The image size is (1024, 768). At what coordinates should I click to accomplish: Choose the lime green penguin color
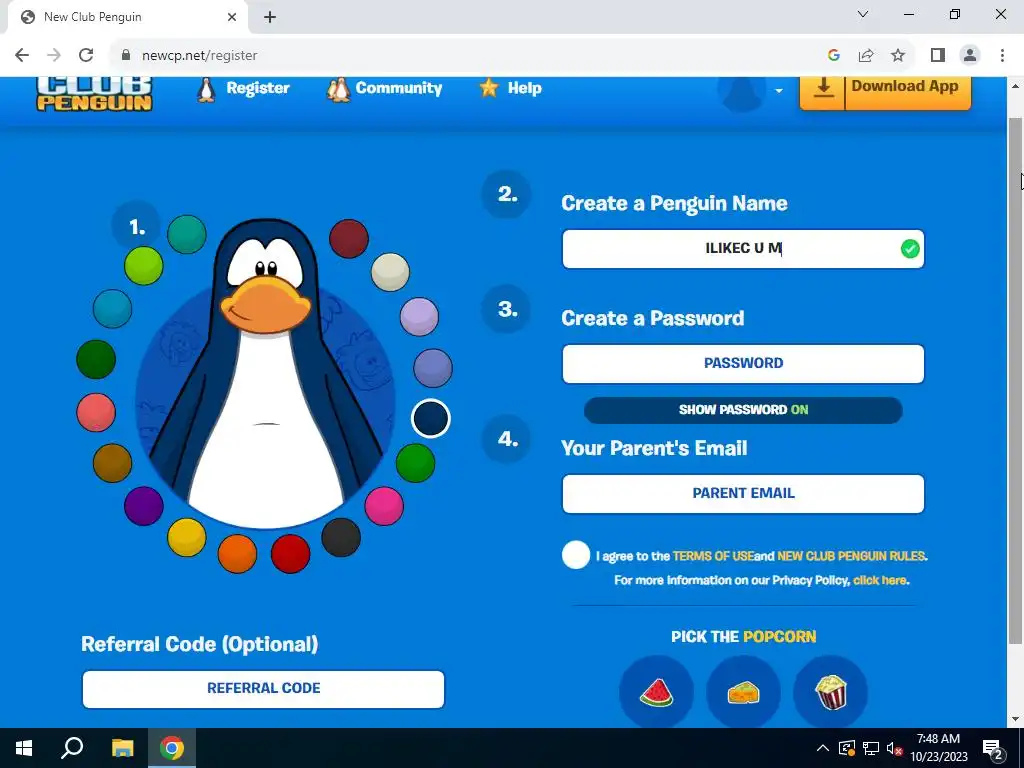144,266
